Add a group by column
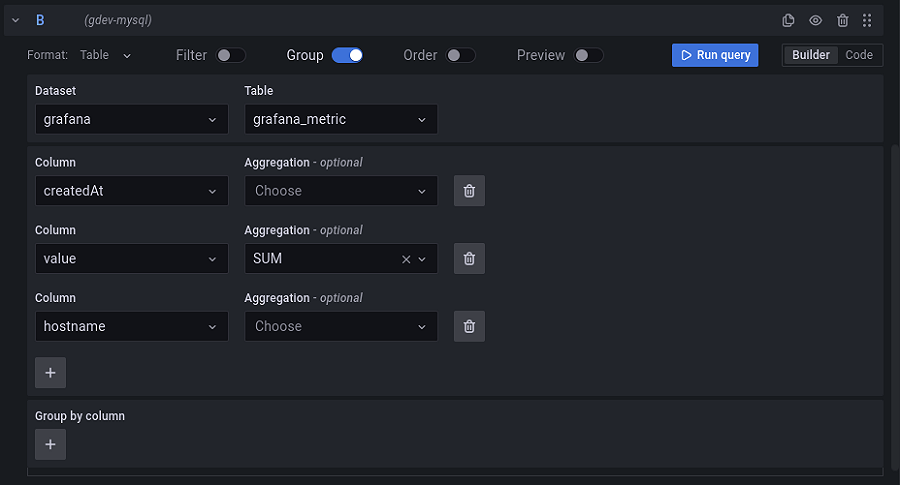900x485 pixels. tap(50, 445)
